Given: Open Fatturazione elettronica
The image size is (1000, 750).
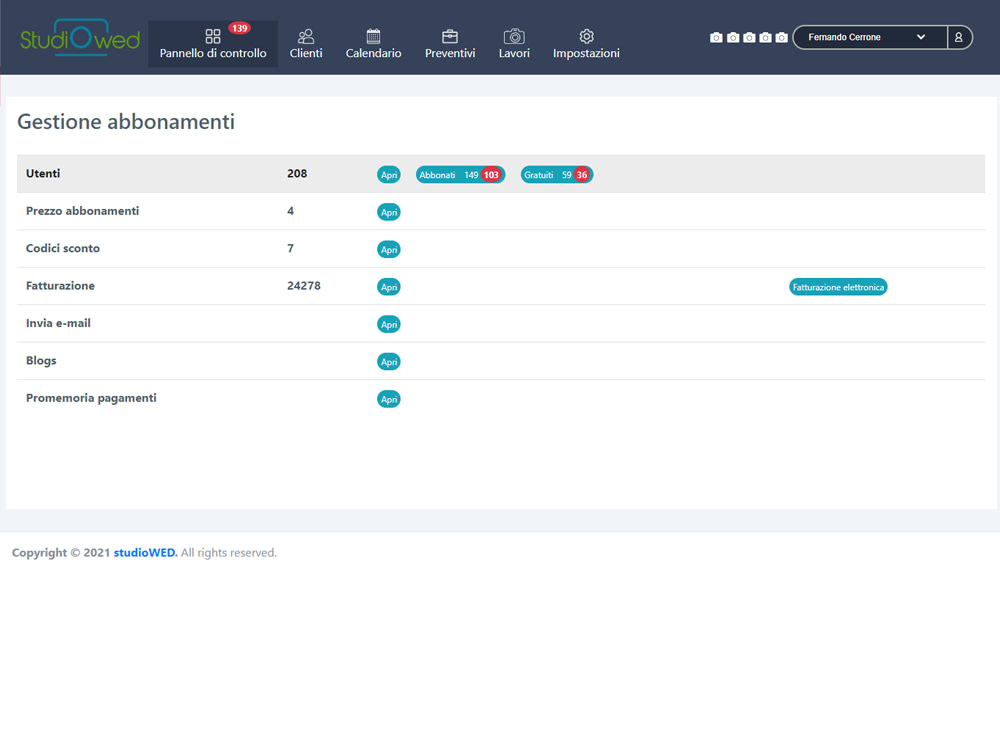Looking at the screenshot, I should 838,286.
